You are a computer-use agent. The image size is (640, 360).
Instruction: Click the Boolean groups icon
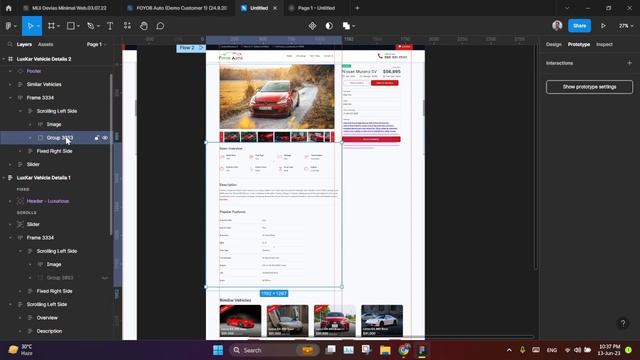click(x=346, y=26)
